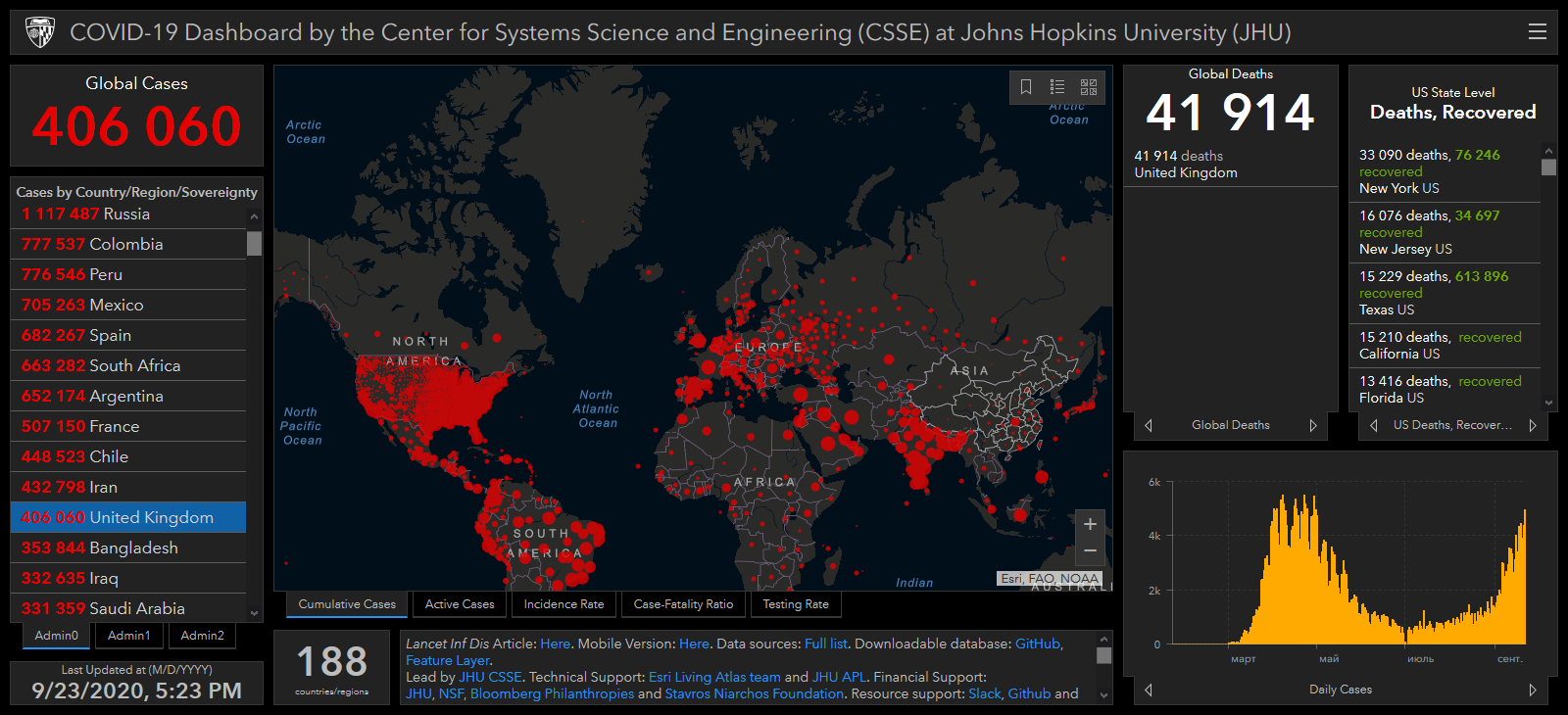Select Colombia in the country list
1568x715 pixels.
click(x=128, y=244)
